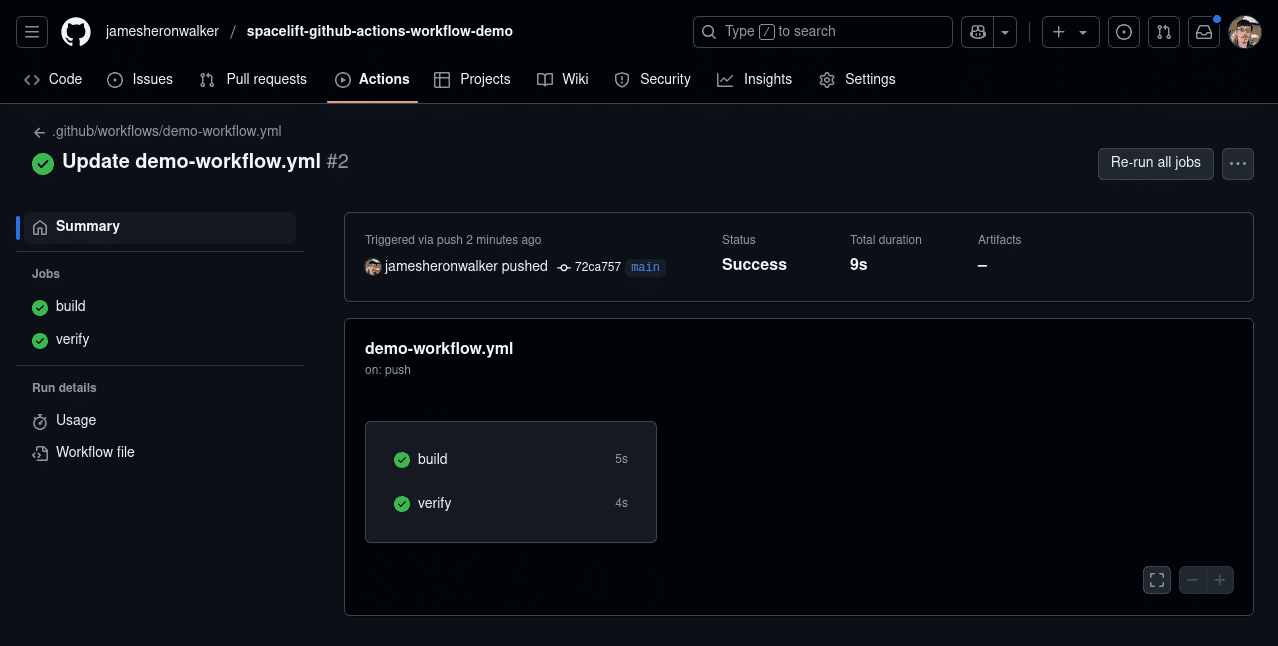Expand the Copilot dropdown chevron

(x=1005, y=31)
